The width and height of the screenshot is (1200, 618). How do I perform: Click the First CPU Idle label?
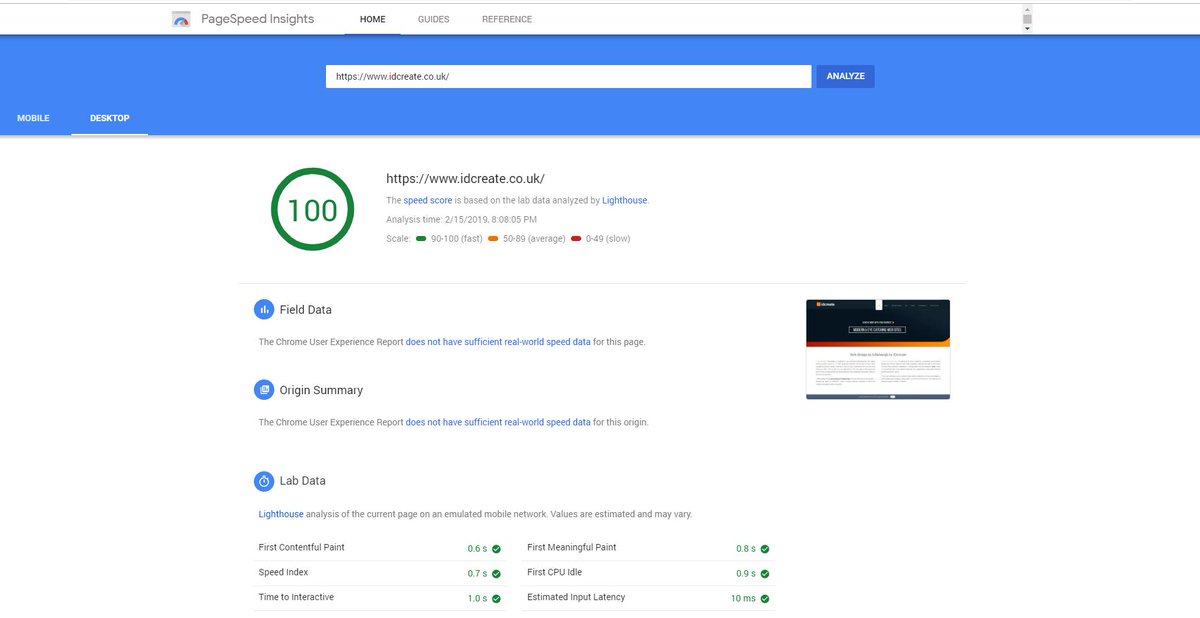coord(555,573)
